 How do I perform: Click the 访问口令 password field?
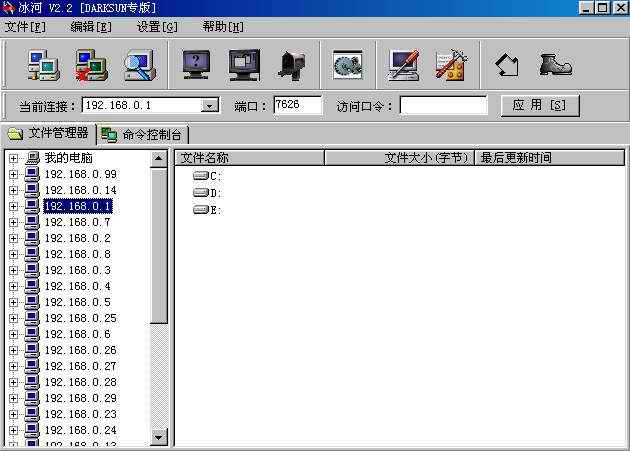click(x=443, y=106)
